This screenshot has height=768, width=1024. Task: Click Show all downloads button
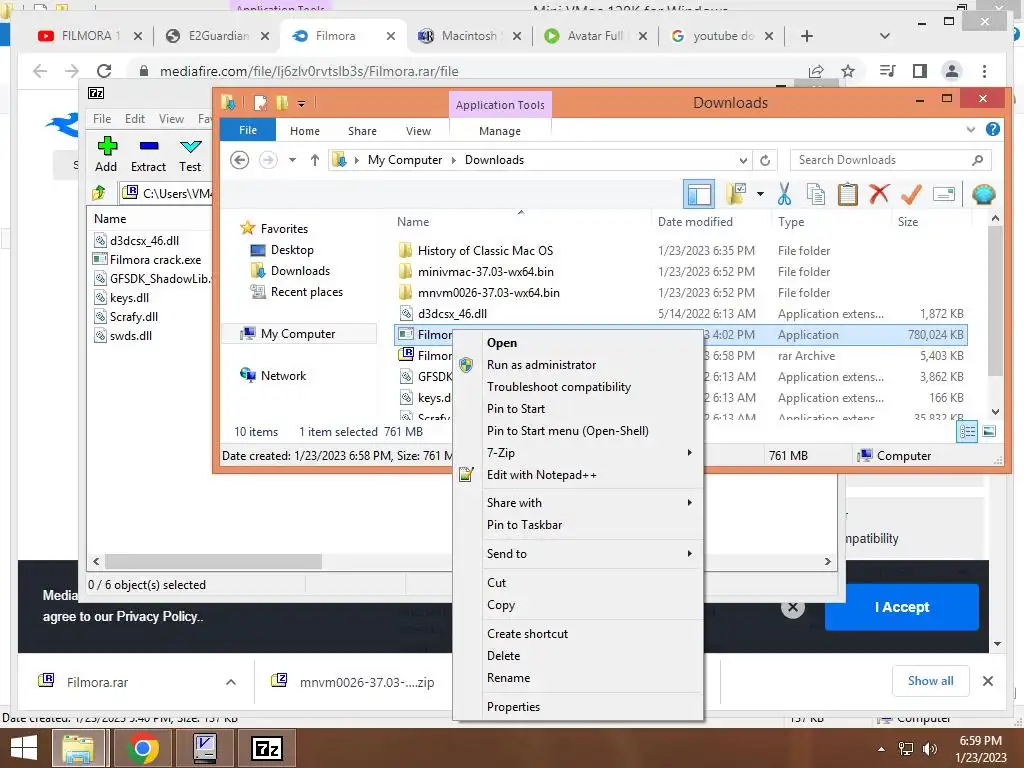point(930,680)
